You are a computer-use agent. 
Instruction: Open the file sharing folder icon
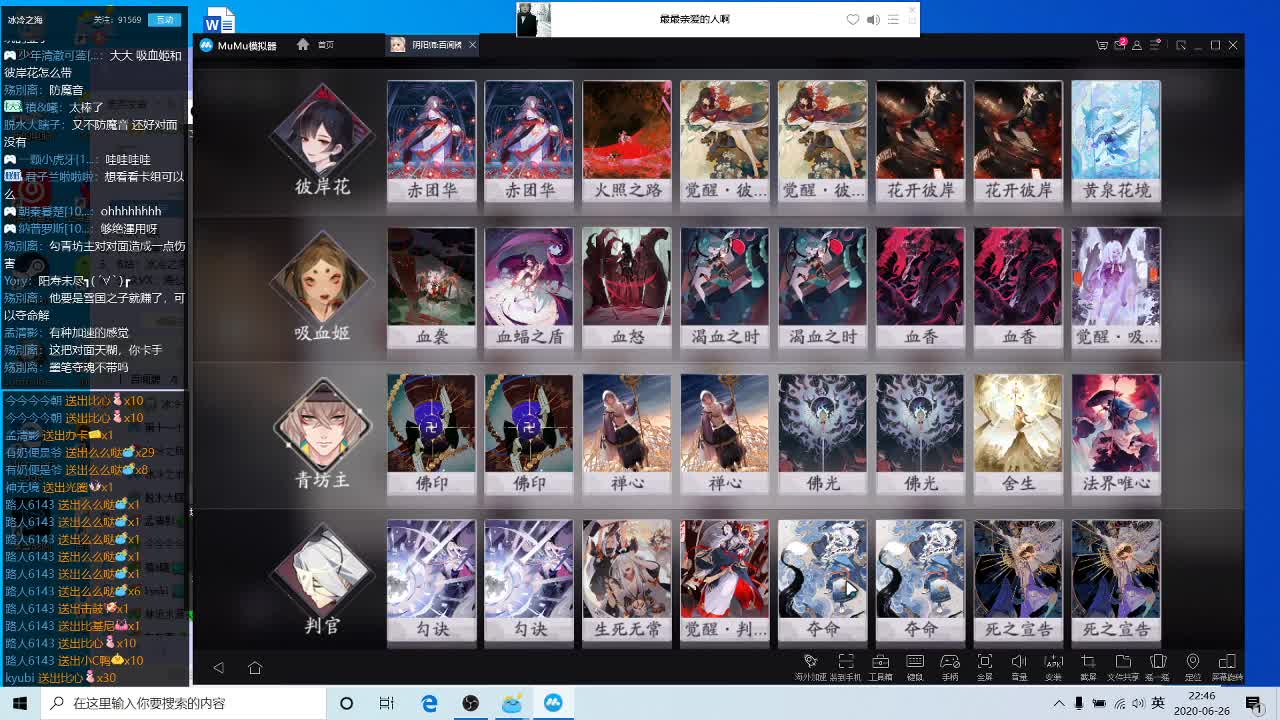(1123, 666)
